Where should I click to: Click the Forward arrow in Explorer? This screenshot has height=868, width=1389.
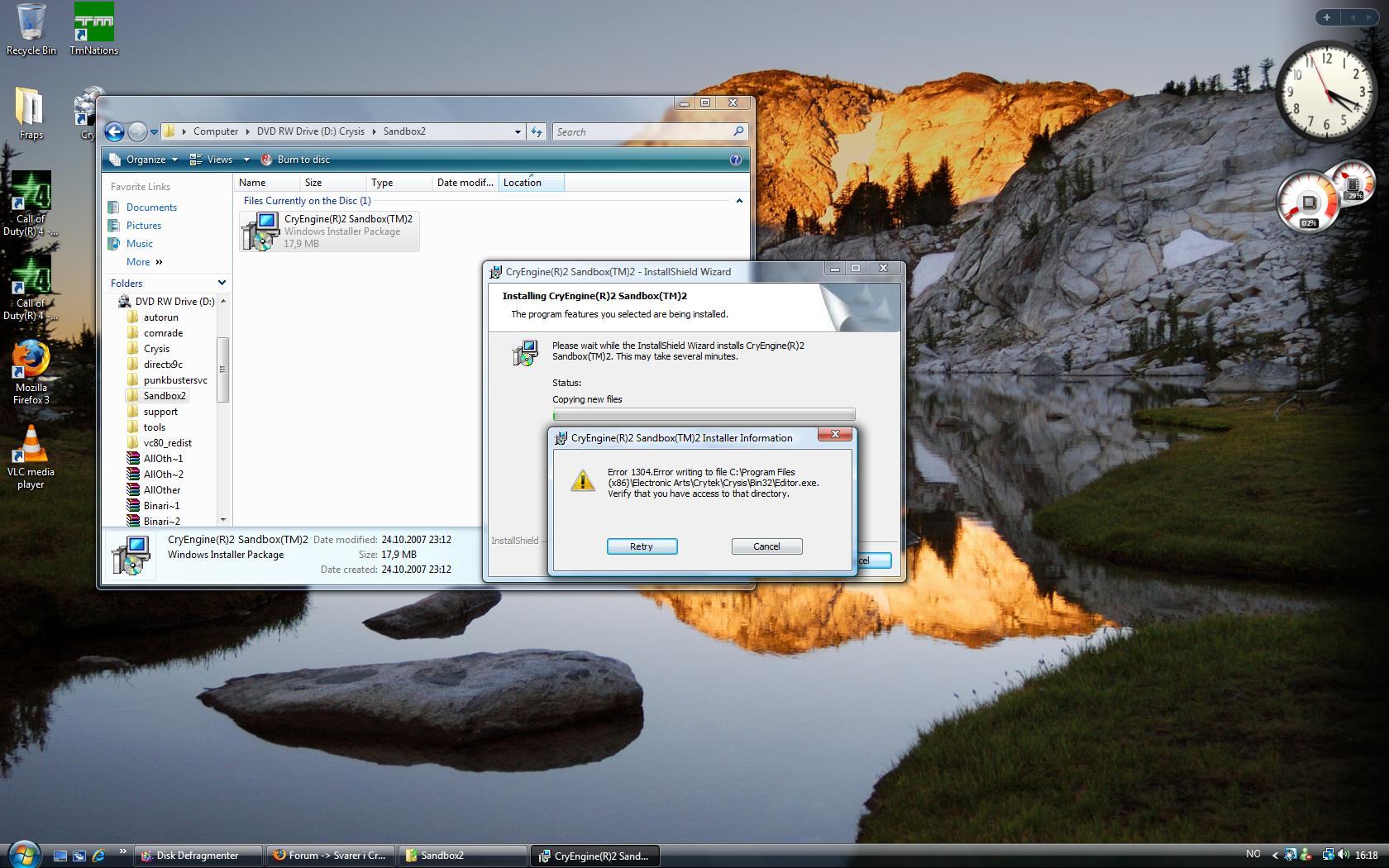tap(137, 131)
